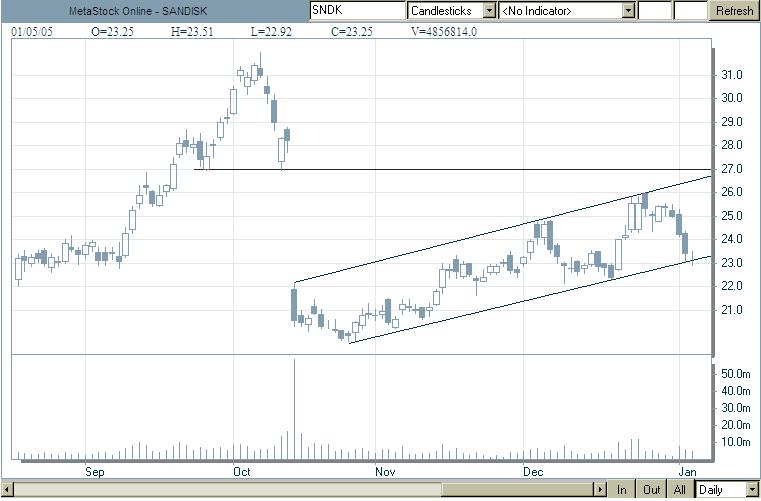Click the 27.0 price axis label
This screenshot has height=501, width=761.
(732, 169)
